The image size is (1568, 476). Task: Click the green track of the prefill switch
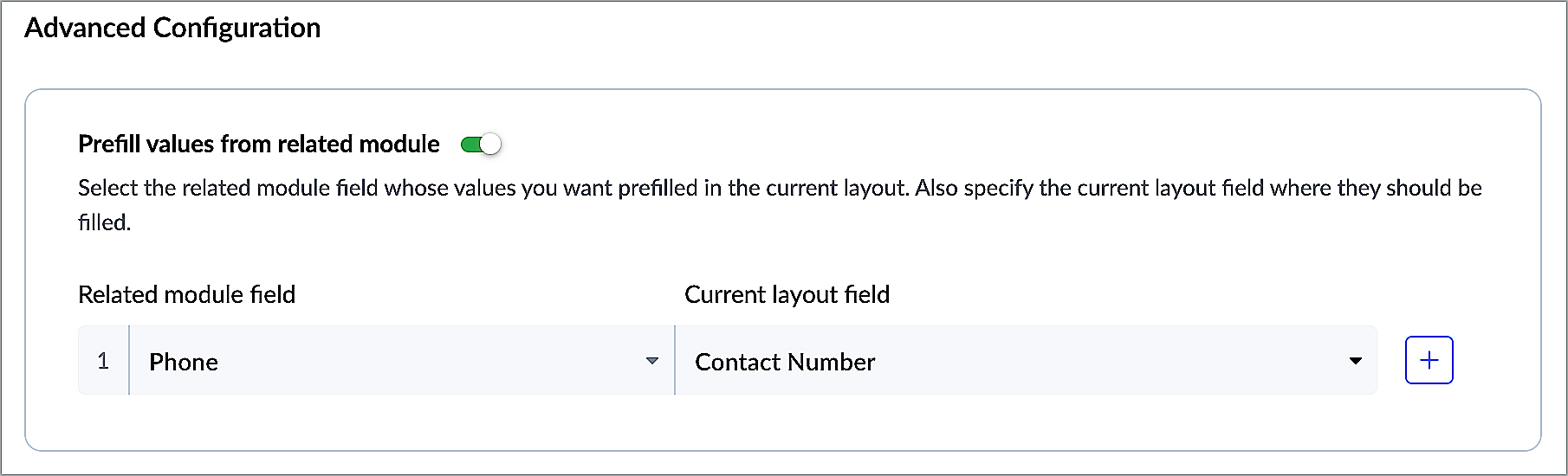pyautogui.click(x=470, y=144)
